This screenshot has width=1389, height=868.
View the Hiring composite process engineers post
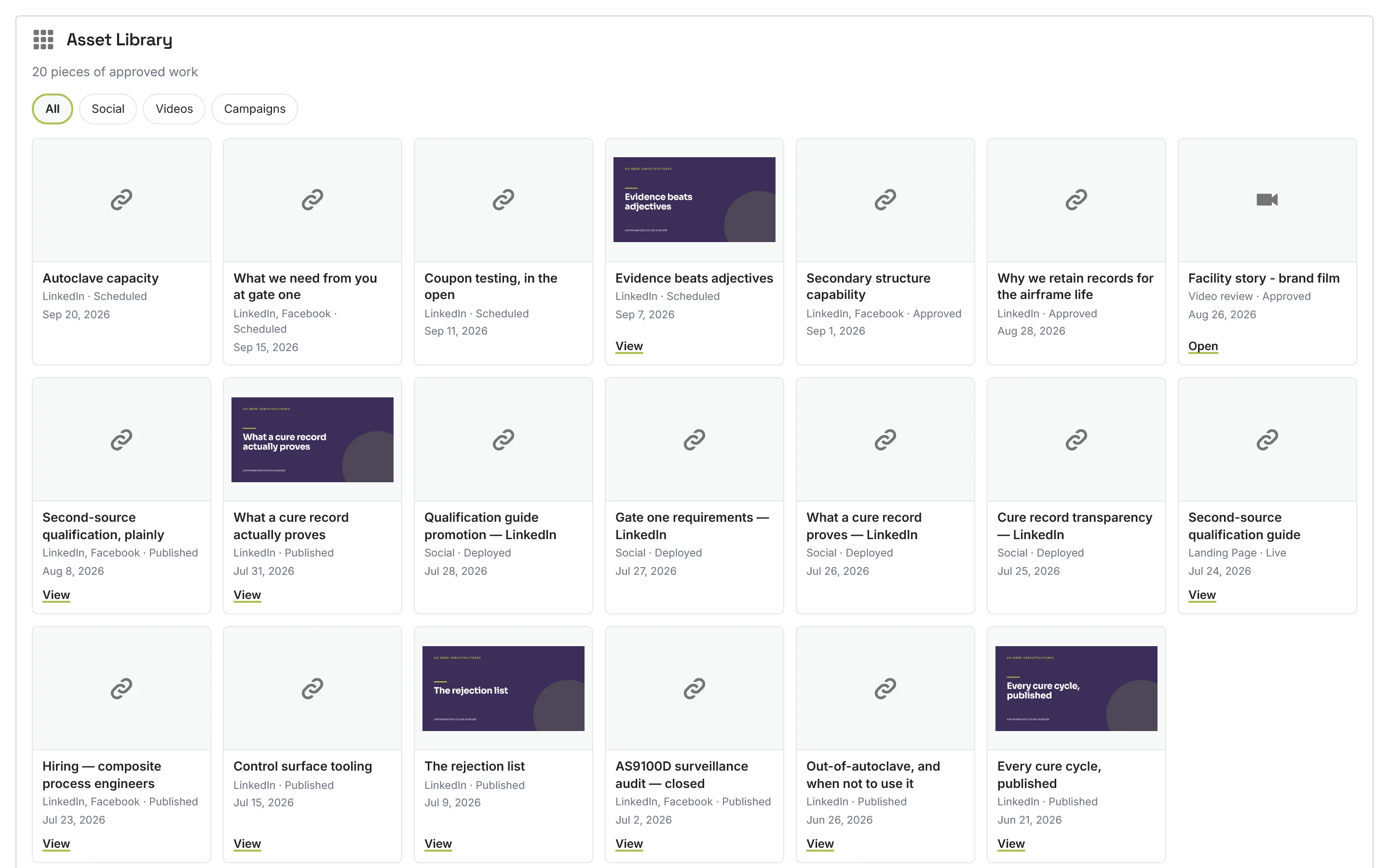coord(56,844)
